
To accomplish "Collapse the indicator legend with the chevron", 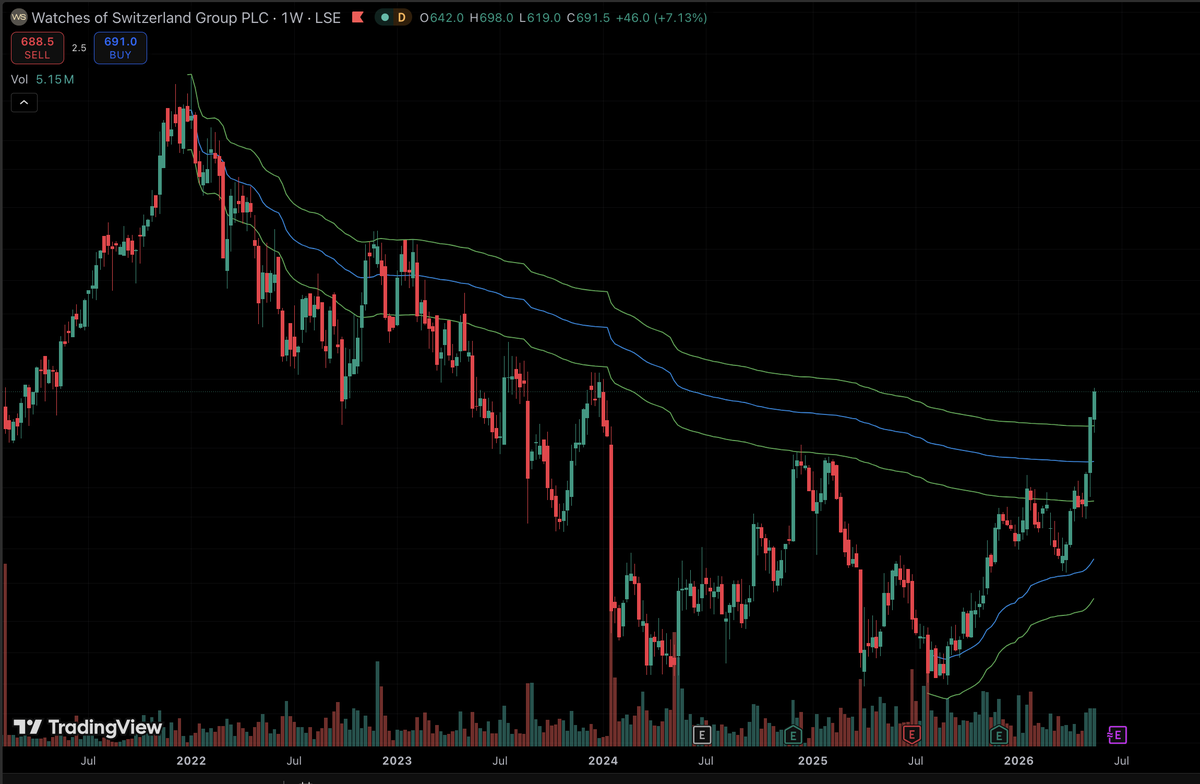I will [x=24, y=102].
